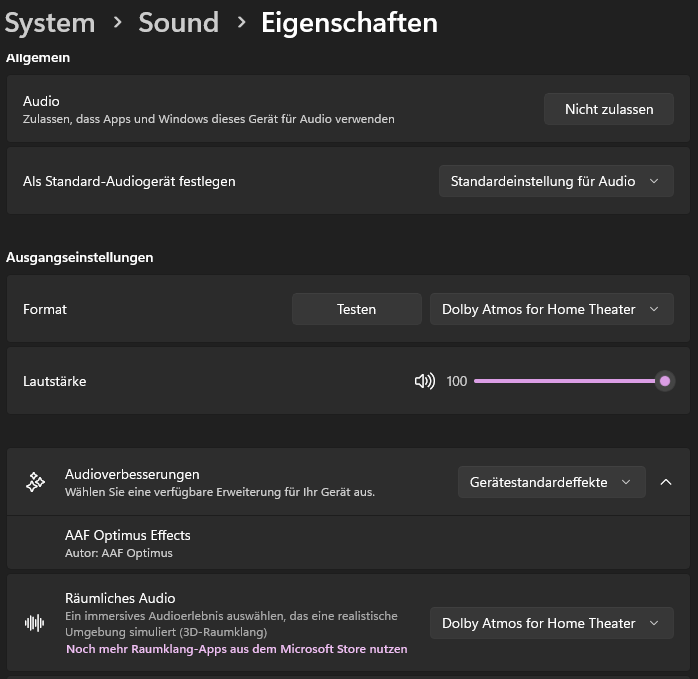
Task: Click the Audio row description text
Action: coord(208,119)
